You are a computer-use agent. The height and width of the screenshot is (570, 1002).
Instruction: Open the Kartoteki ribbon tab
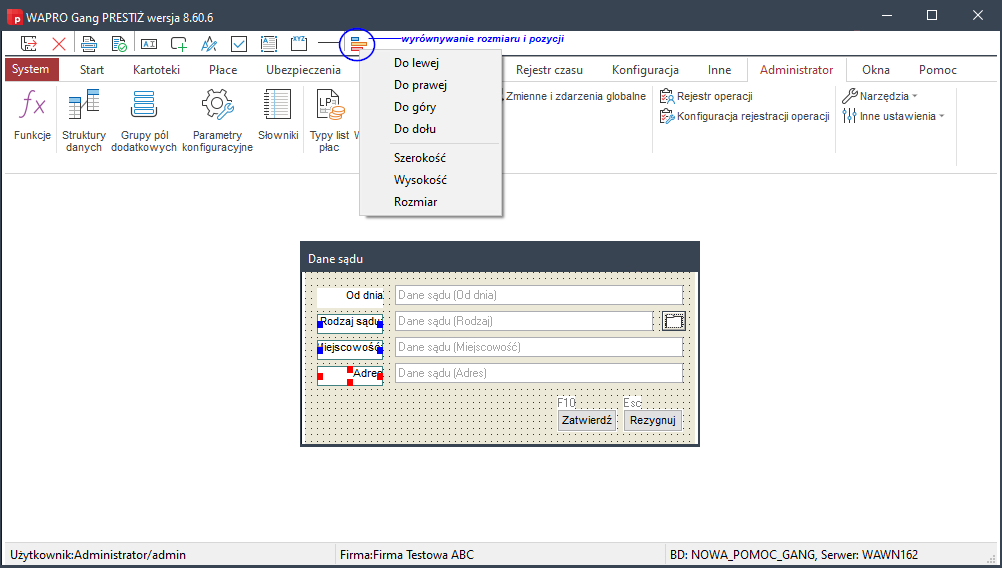pos(156,70)
